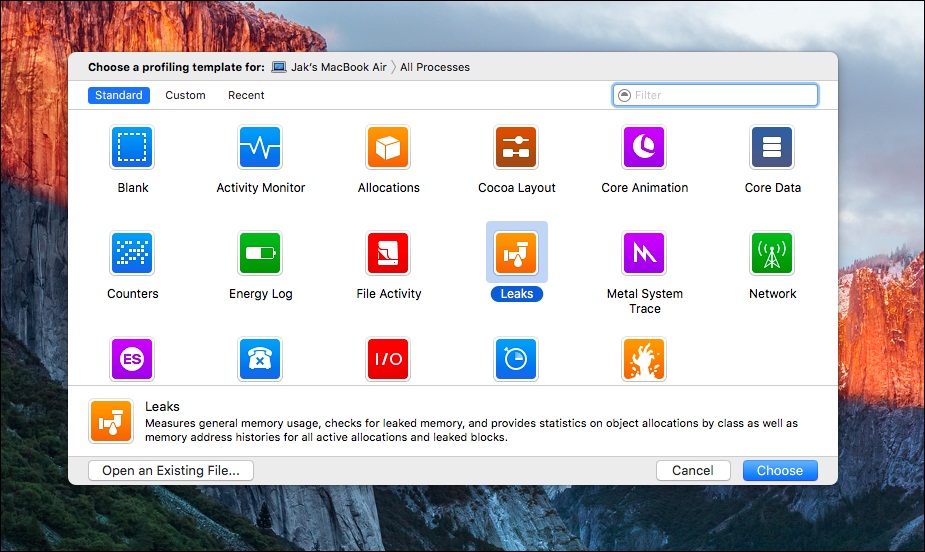Switch to the Custom tab
The height and width of the screenshot is (552, 925).
[x=185, y=96]
